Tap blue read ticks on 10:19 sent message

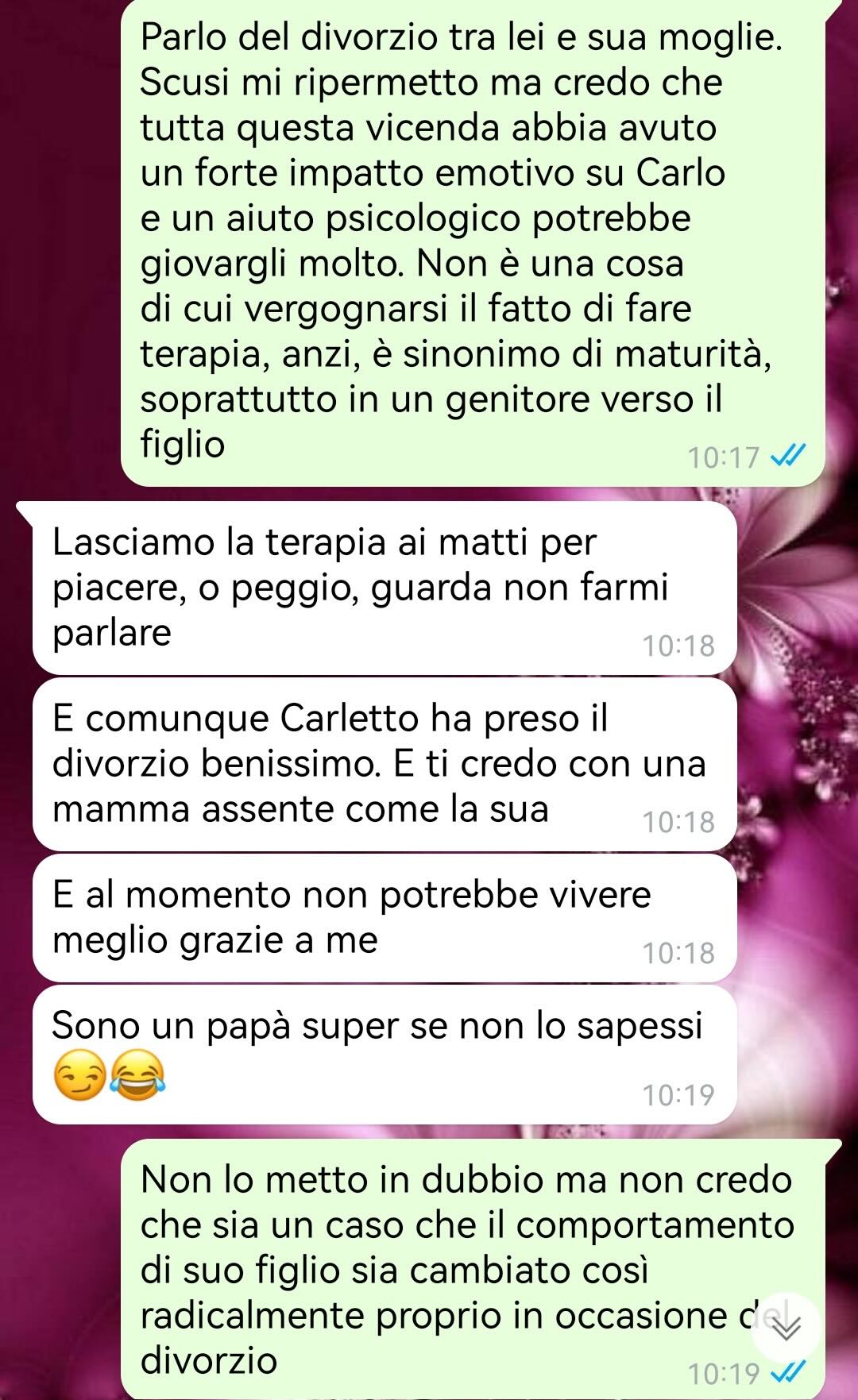coord(789,1371)
